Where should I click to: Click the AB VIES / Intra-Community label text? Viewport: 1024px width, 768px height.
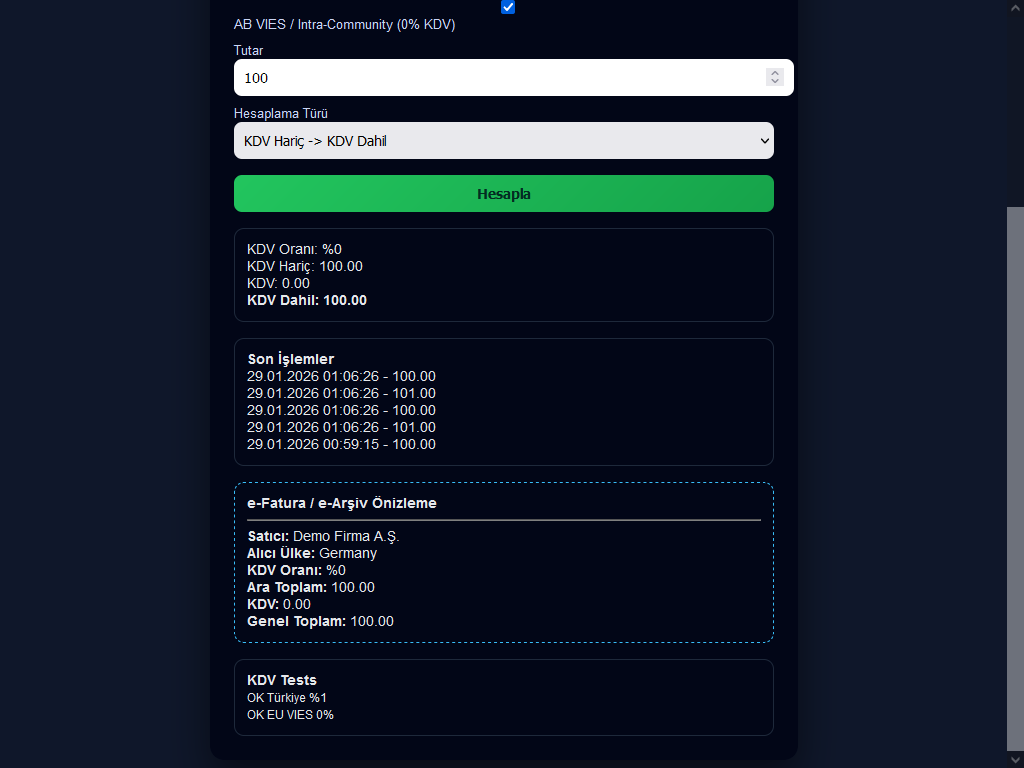344,24
